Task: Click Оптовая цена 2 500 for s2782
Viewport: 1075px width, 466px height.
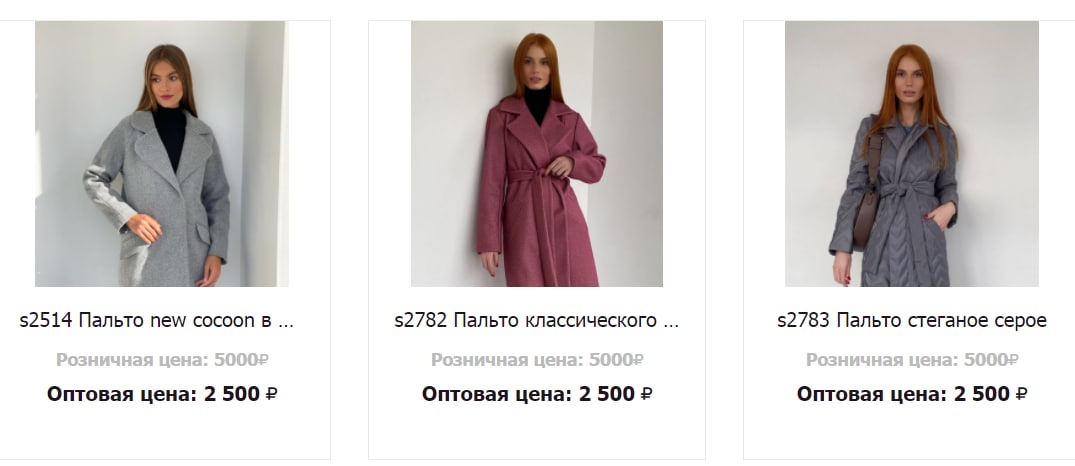Action: (x=537, y=394)
